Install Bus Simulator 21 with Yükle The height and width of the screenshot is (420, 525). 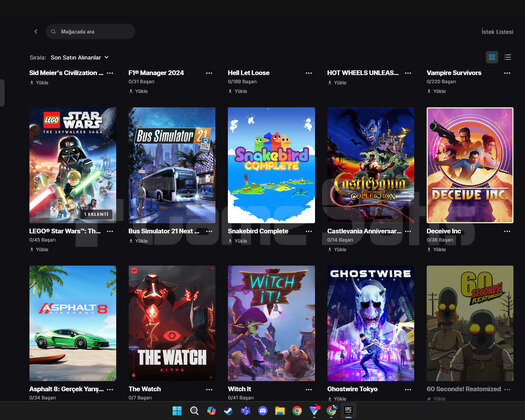pyautogui.click(x=139, y=241)
